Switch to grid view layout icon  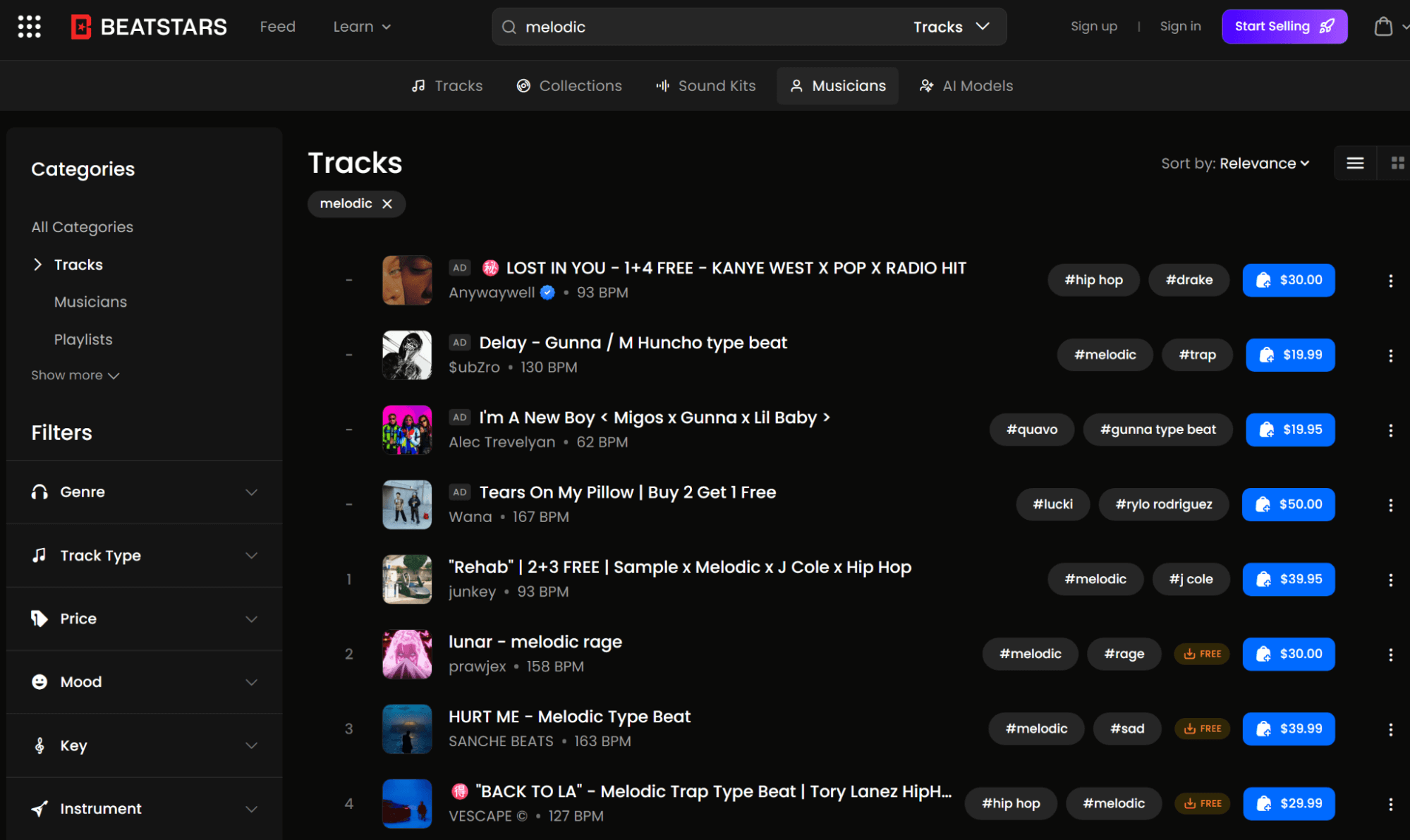tap(1397, 164)
